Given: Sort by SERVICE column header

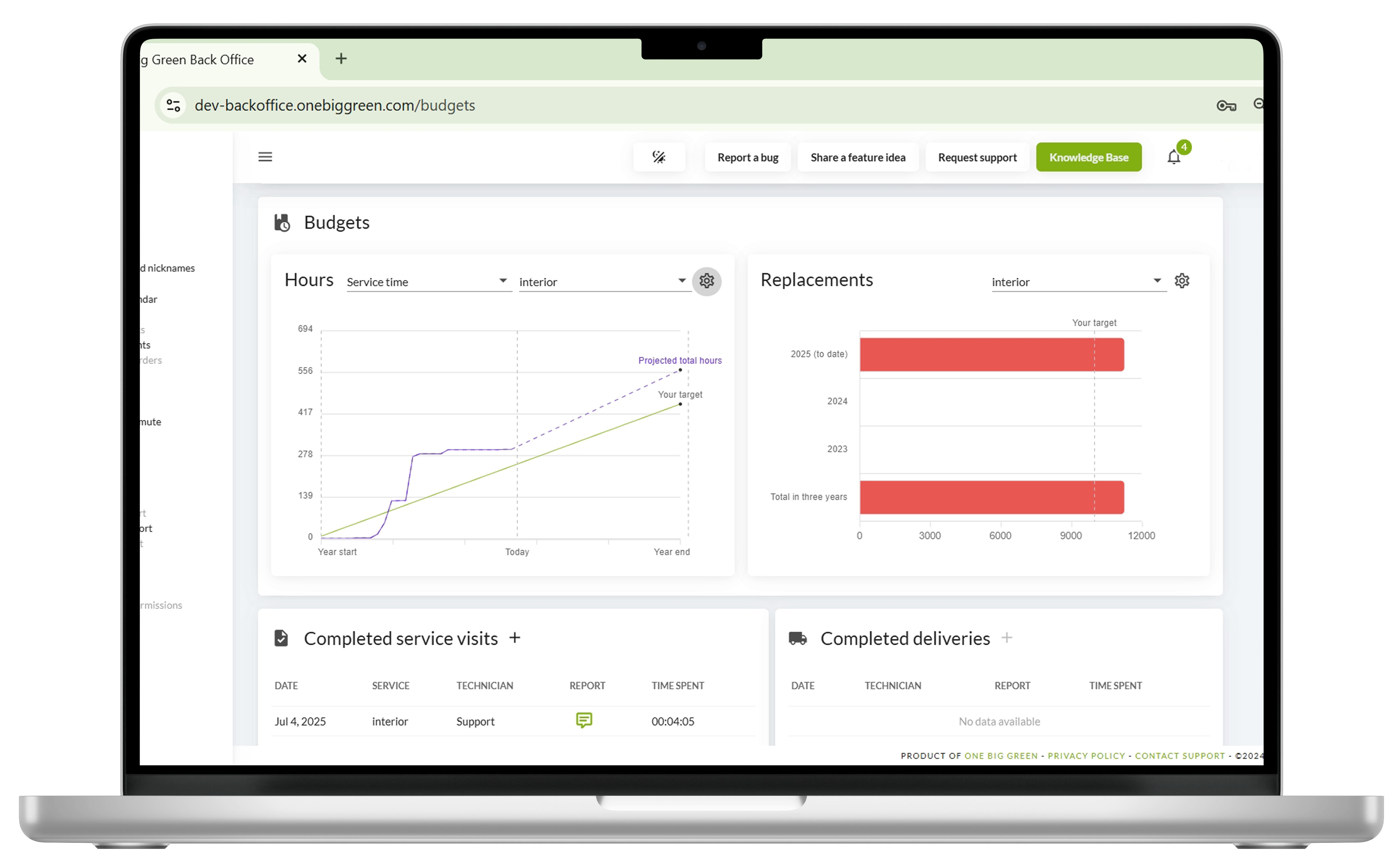Looking at the screenshot, I should [390, 685].
